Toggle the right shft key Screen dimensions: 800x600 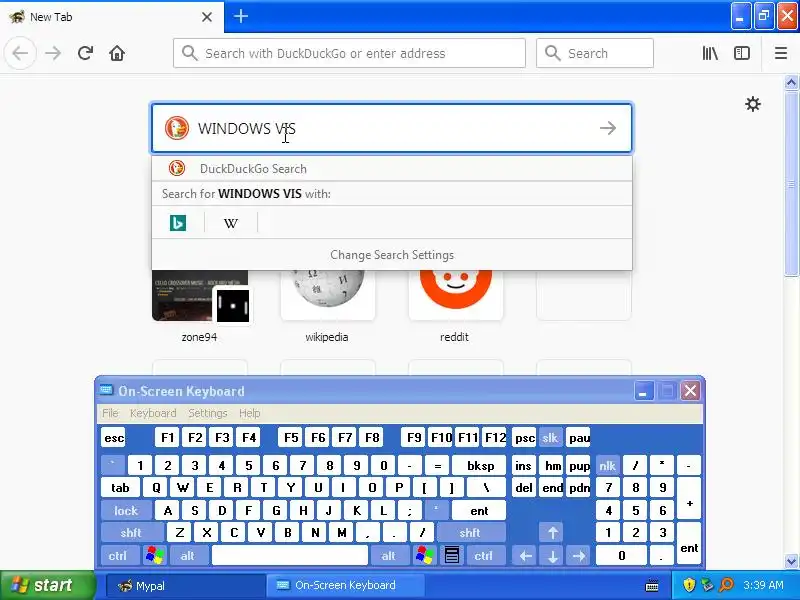pos(470,533)
